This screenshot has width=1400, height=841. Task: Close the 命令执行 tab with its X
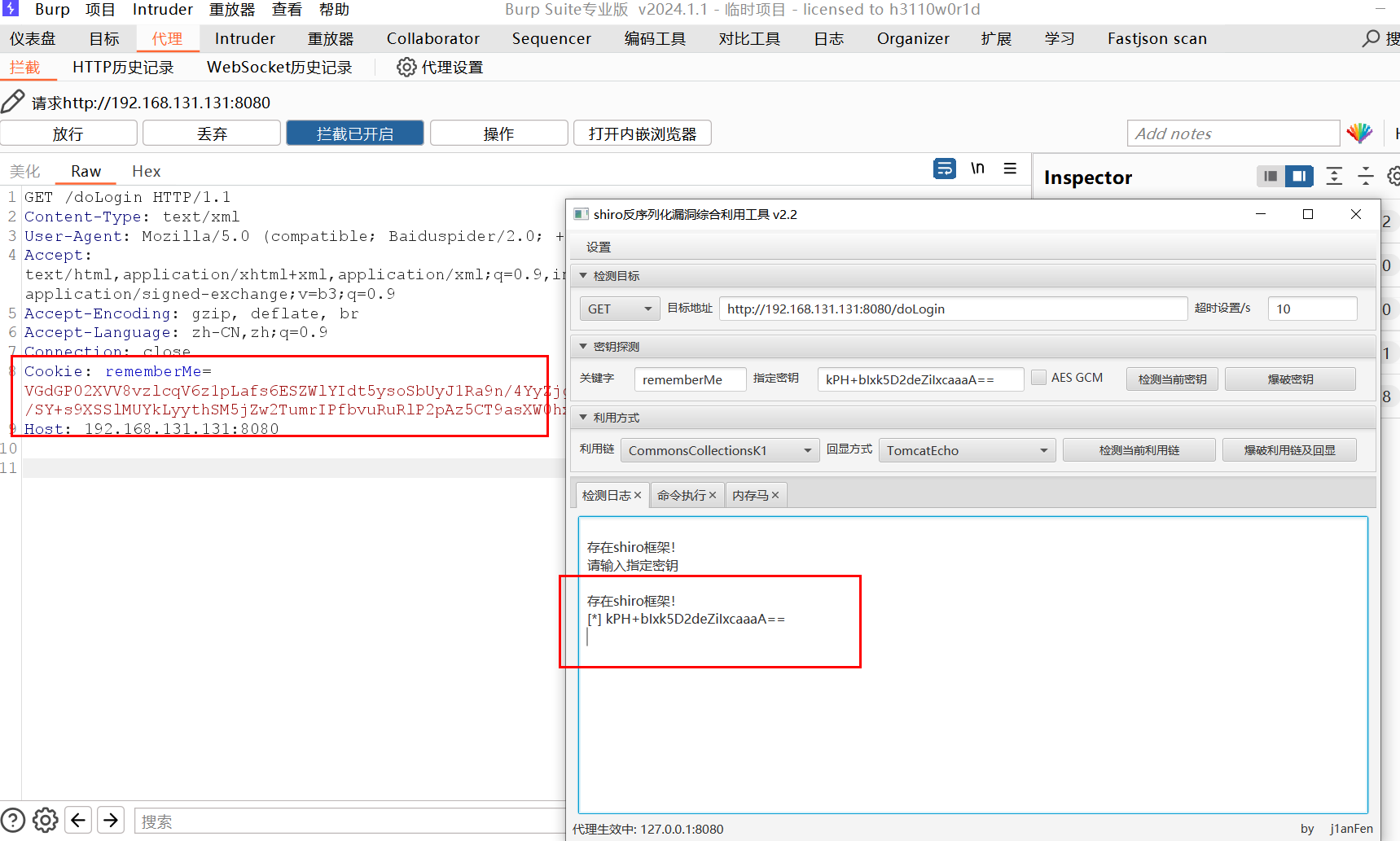(713, 495)
